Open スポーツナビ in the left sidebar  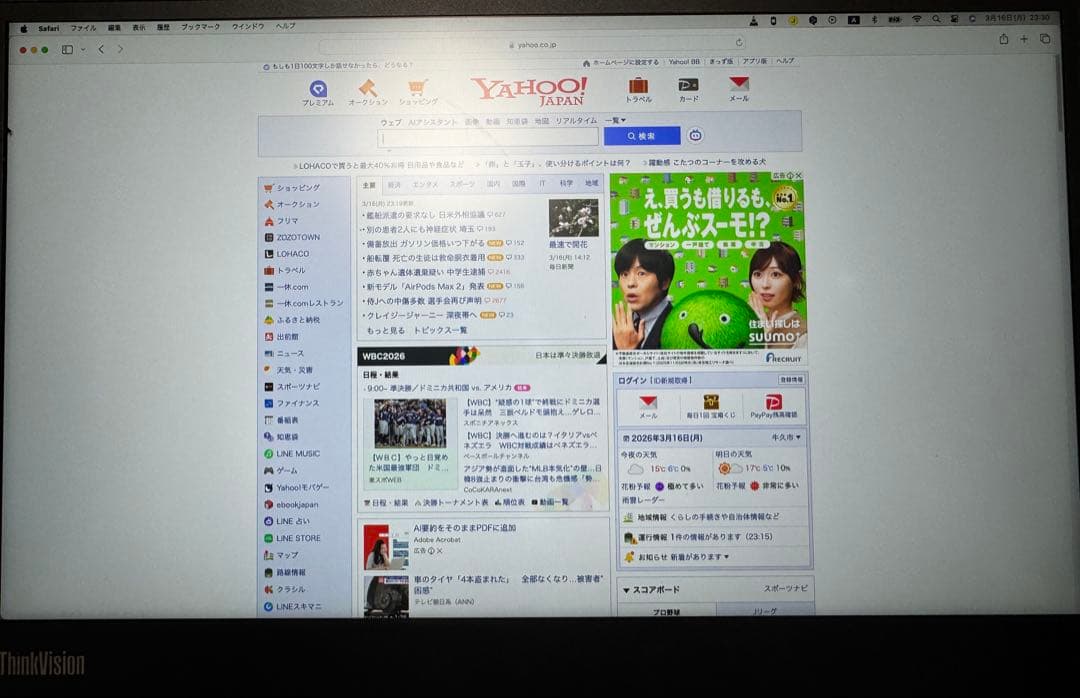298,387
